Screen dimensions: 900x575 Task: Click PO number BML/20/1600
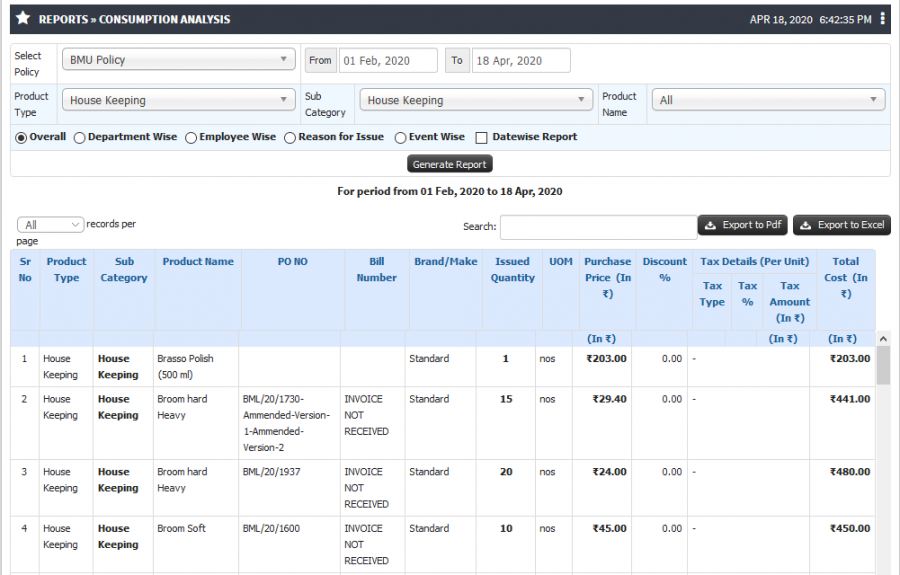(271, 529)
